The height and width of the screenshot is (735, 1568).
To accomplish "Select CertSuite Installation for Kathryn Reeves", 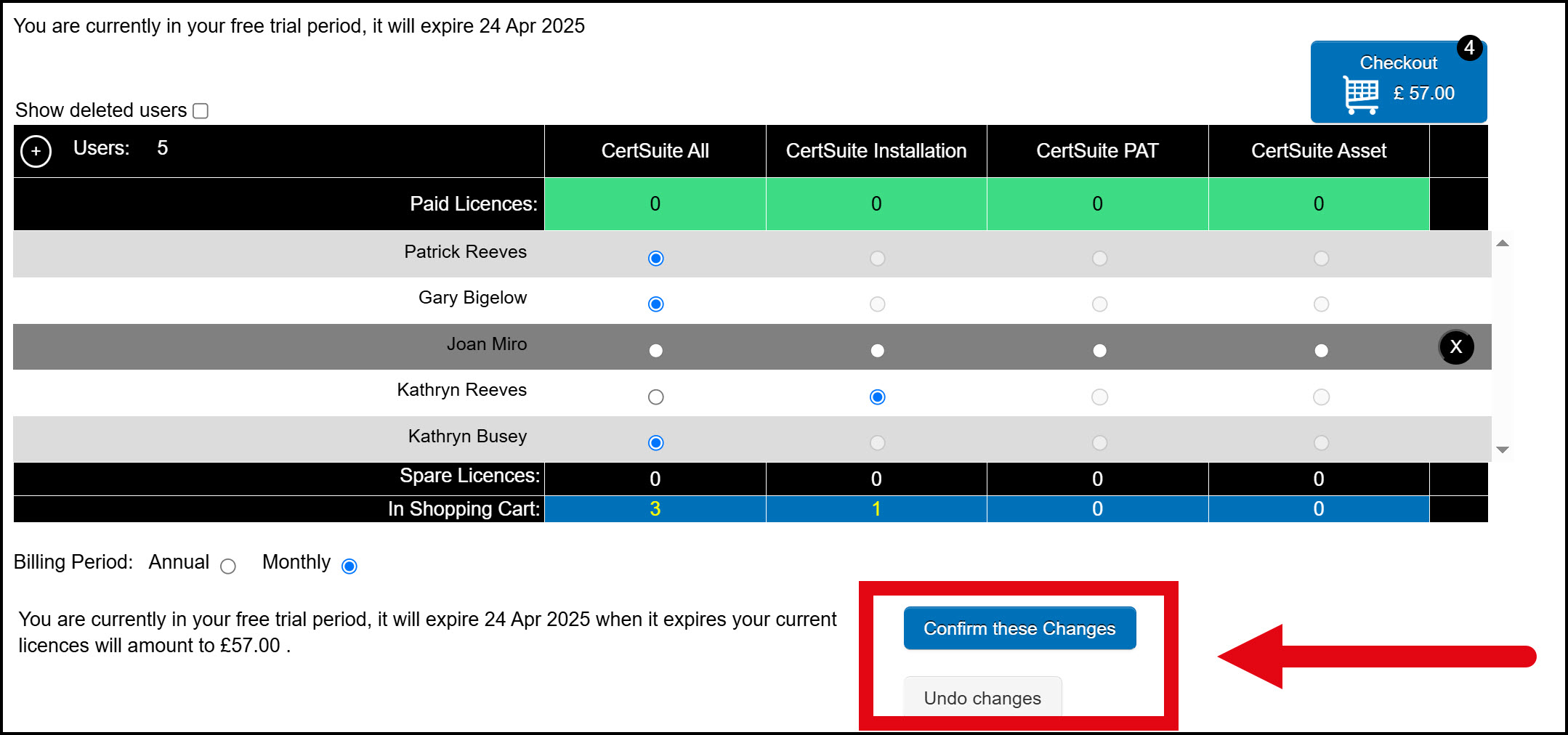I will click(x=877, y=397).
